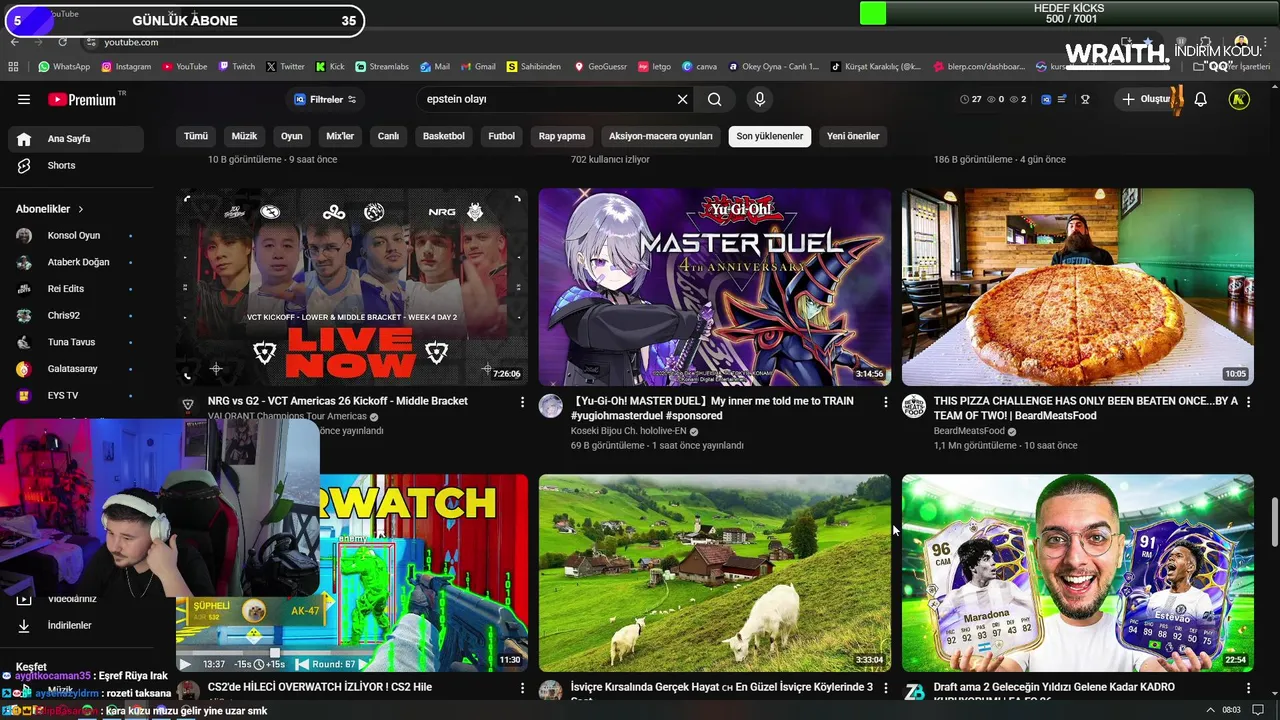
Task: Open the NRG vs G2 video title
Action: pos(337,401)
